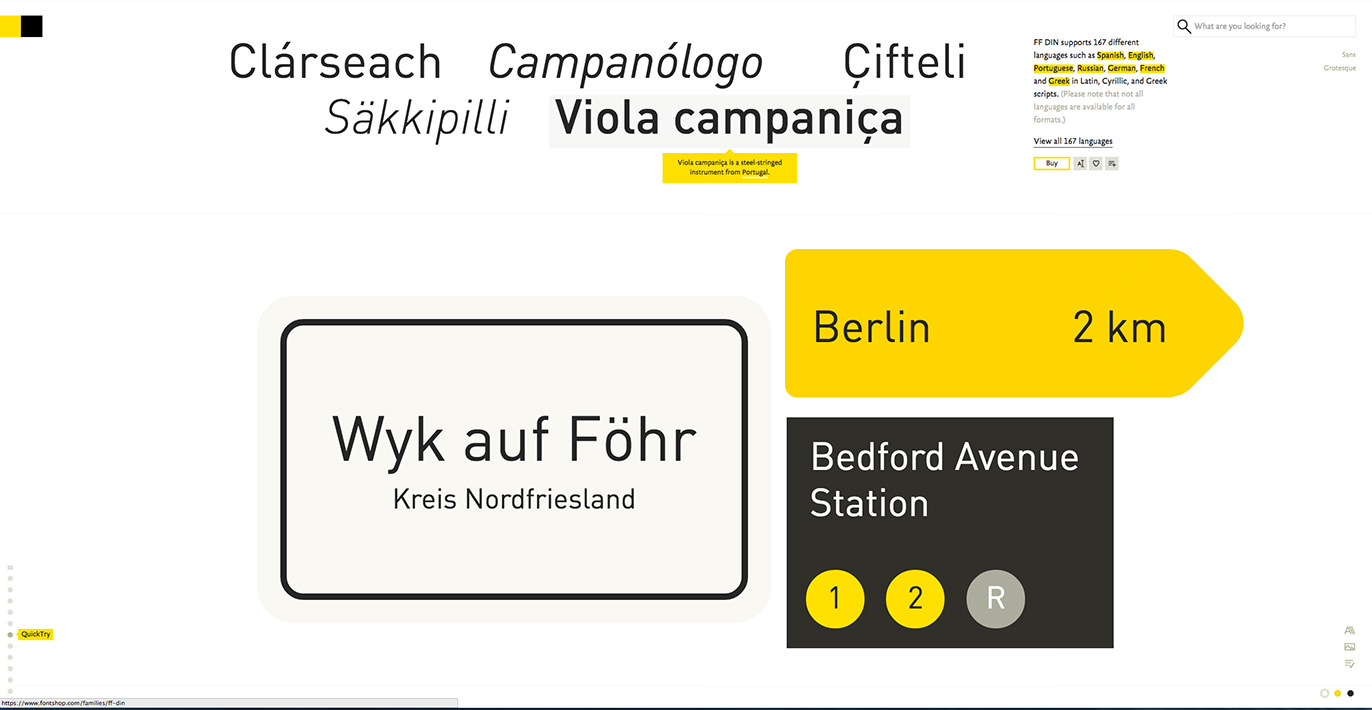Click the Sans tag link
The width and height of the screenshot is (1372, 710).
1349,54
